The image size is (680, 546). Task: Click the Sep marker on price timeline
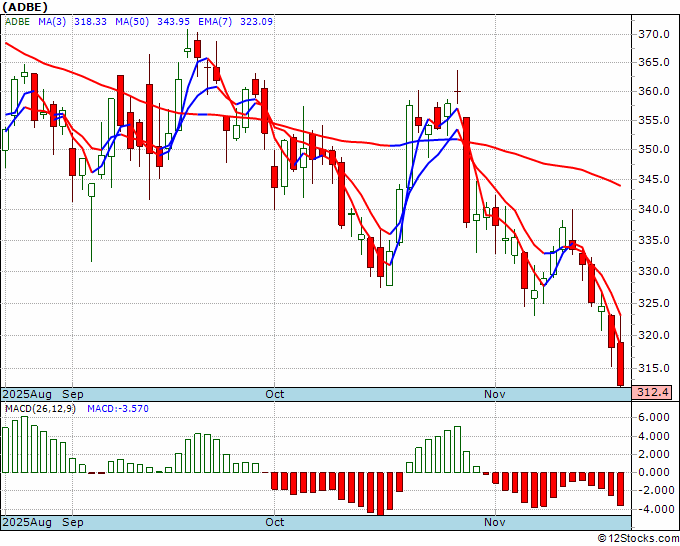pyautogui.click(x=73, y=394)
